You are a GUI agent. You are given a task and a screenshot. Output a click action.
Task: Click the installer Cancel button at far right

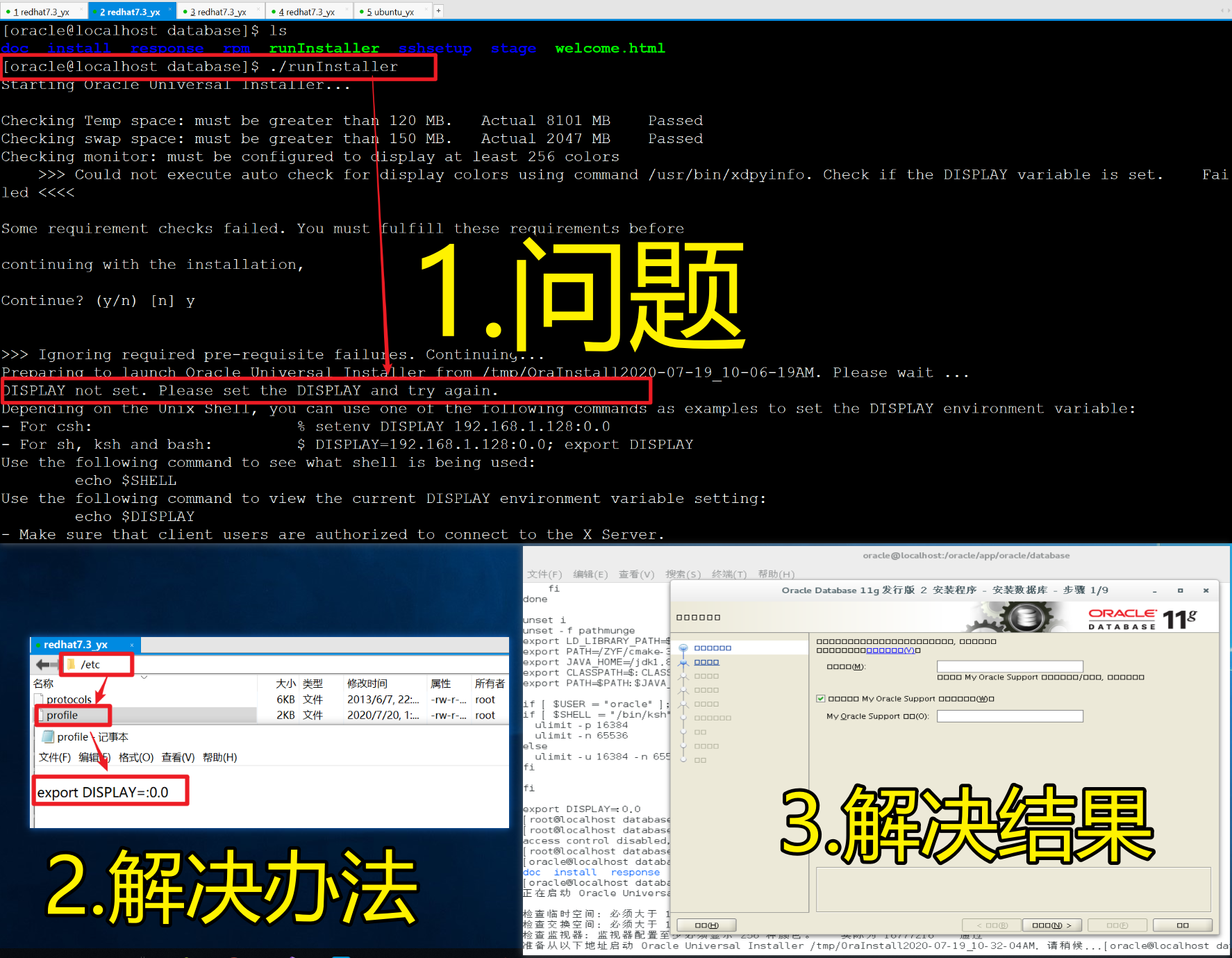(x=1182, y=925)
